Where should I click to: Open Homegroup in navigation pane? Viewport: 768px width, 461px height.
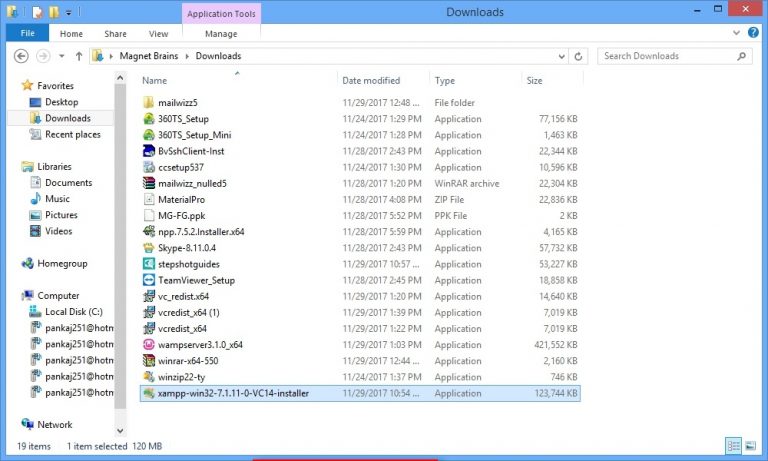[62, 264]
